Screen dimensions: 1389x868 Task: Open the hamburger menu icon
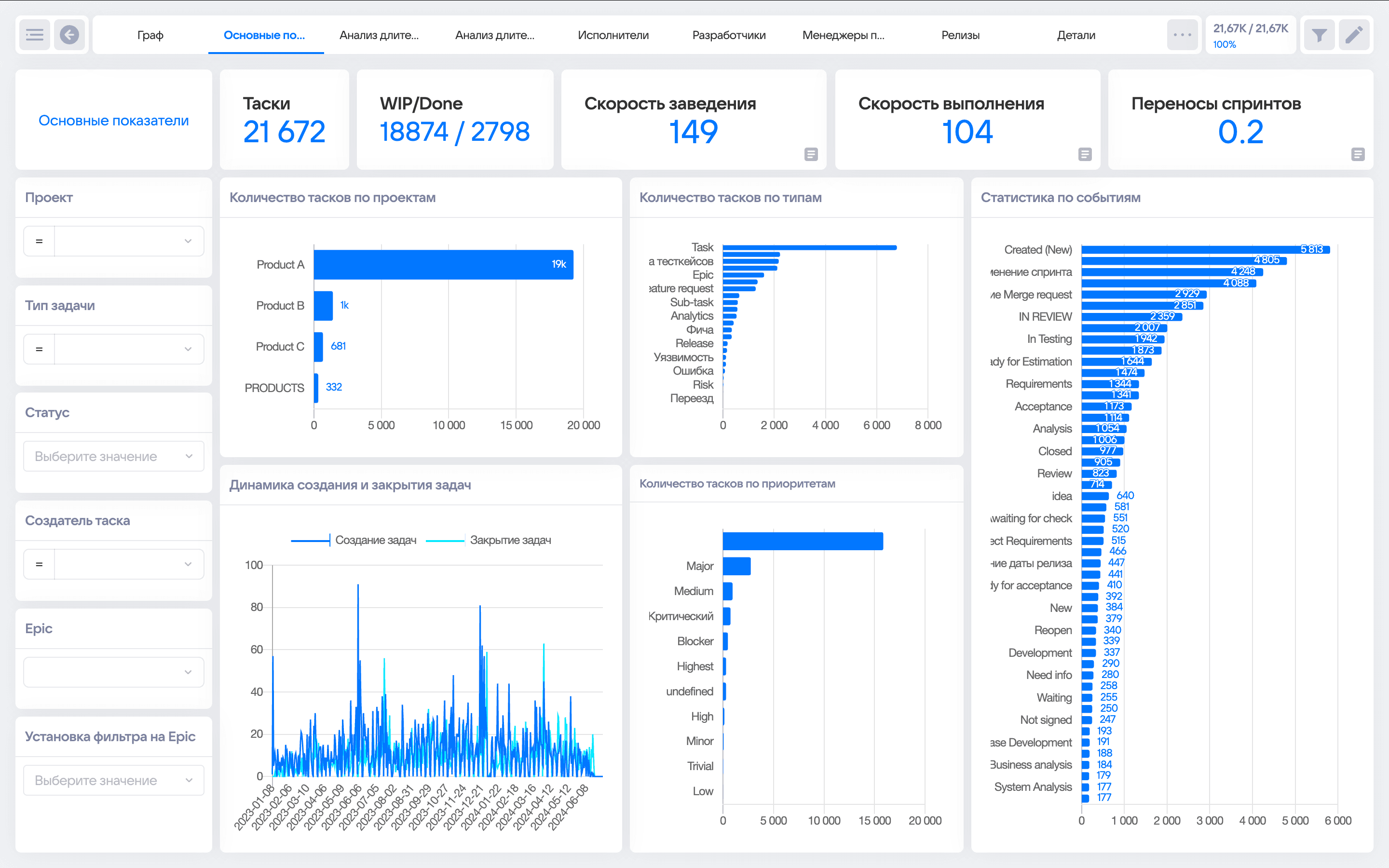(x=34, y=35)
